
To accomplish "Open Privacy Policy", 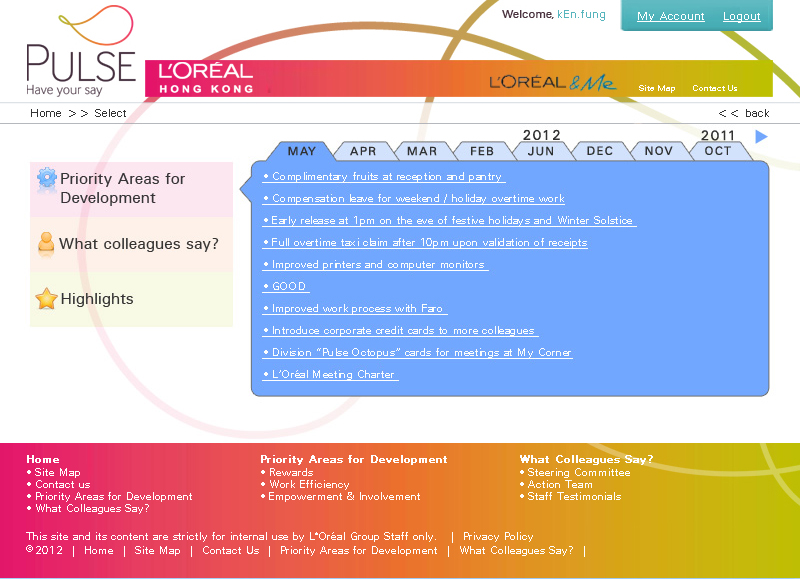I will click(498, 536).
